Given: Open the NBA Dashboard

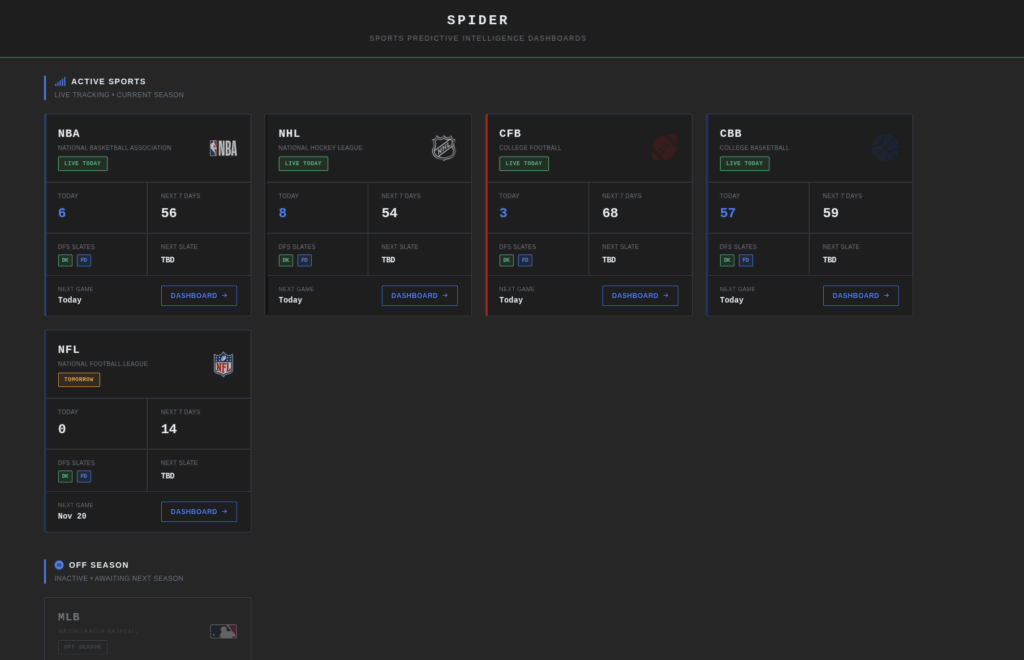Looking at the screenshot, I should click(x=199, y=296).
